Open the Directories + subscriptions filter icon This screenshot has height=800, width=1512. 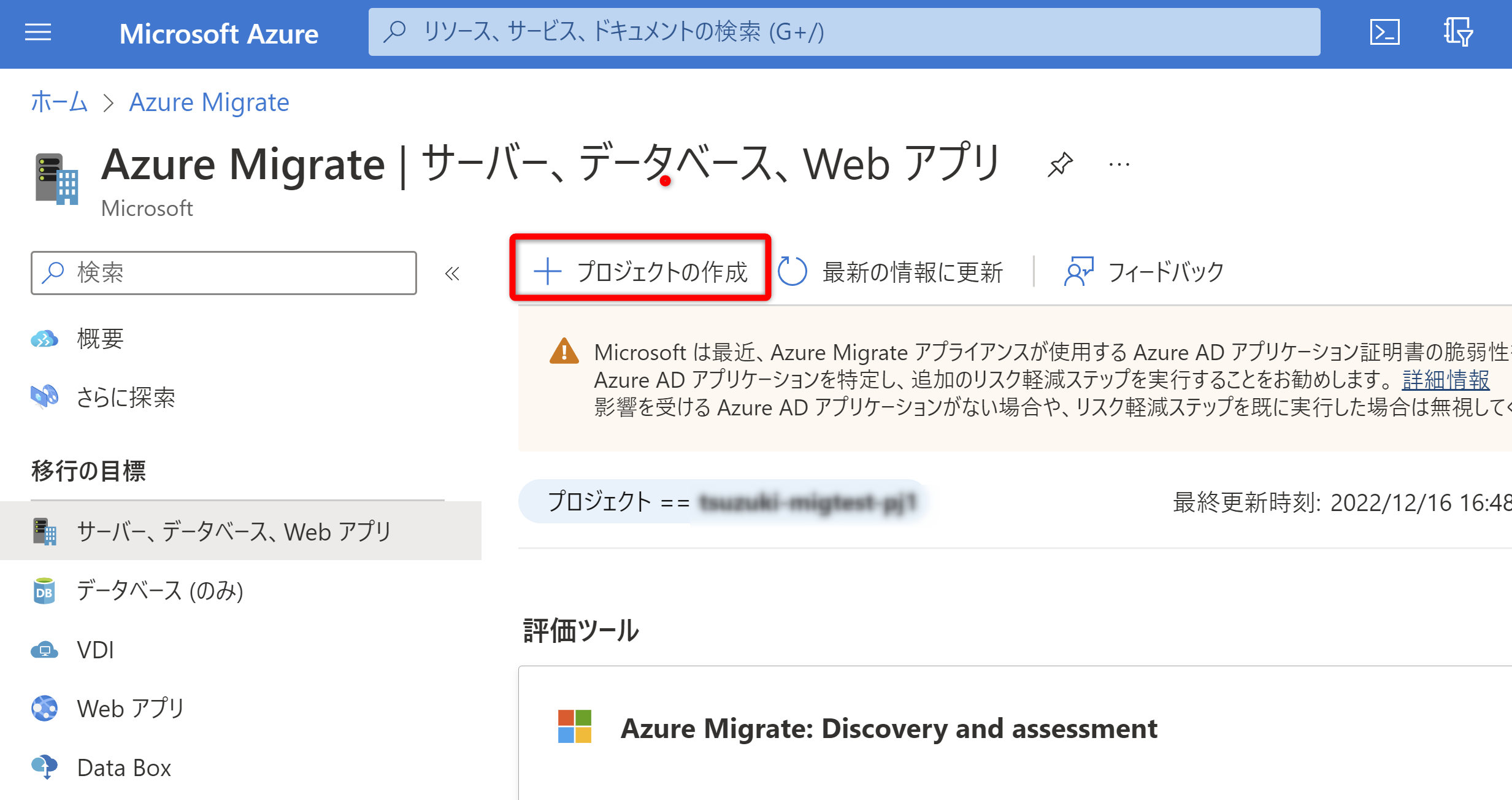click(1458, 33)
